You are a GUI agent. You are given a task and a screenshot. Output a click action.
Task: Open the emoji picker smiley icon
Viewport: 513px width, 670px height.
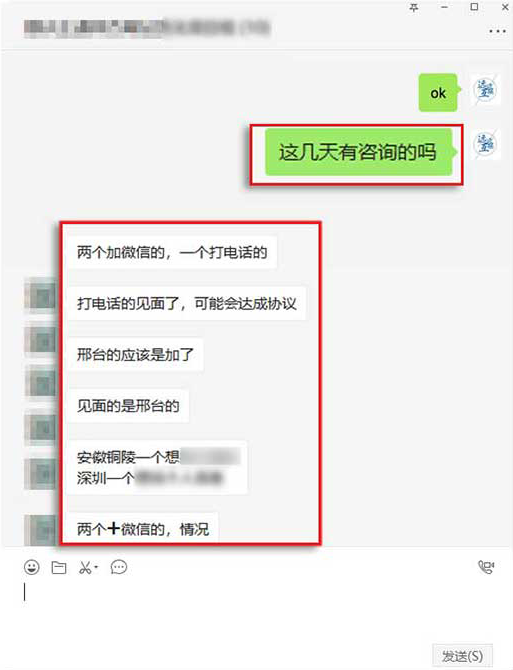tap(32, 567)
